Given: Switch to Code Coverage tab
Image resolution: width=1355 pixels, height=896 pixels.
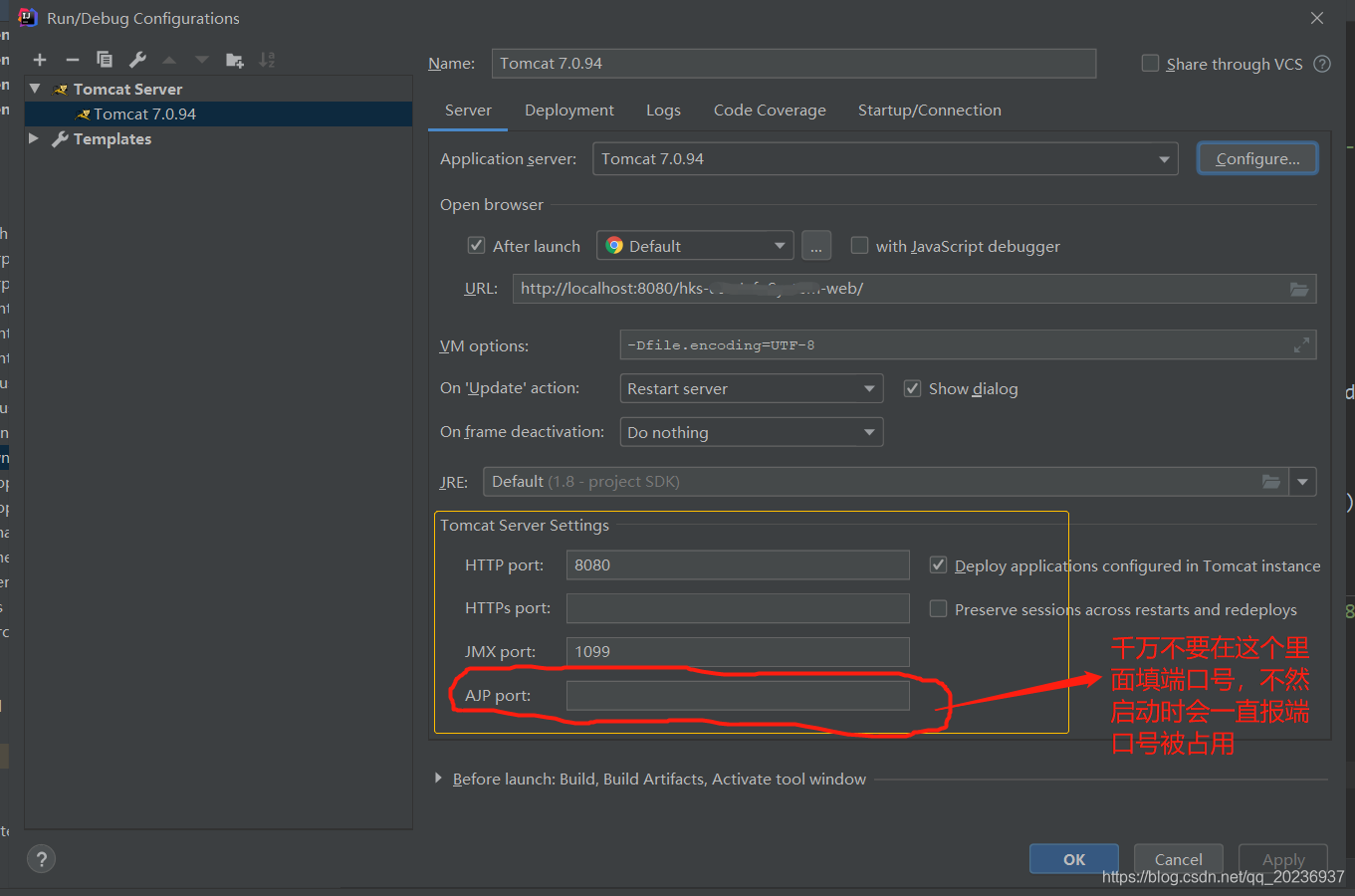Looking at the screenshot, I should 770,111.
